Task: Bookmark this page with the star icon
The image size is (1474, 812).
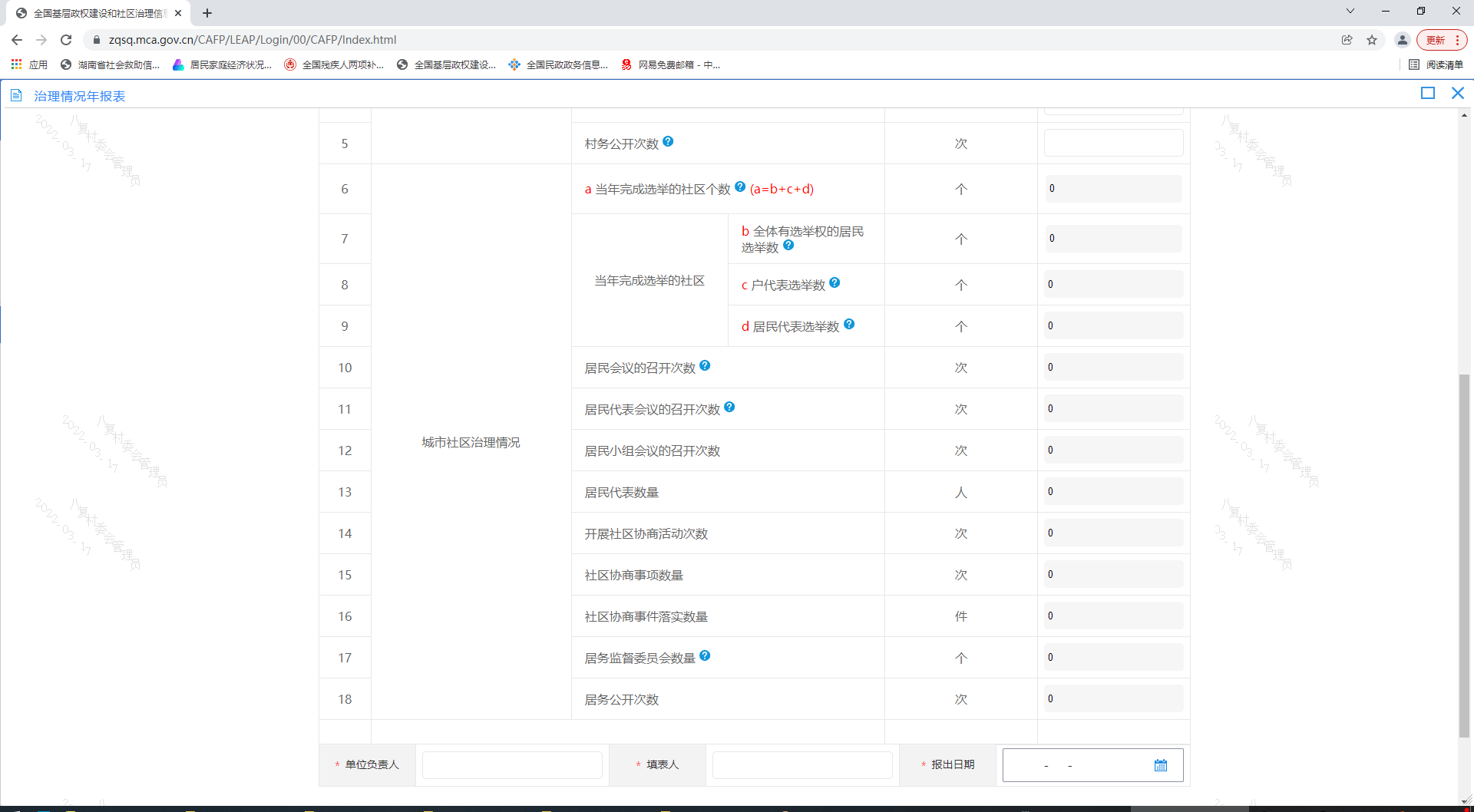Action: coord(1372,40)
